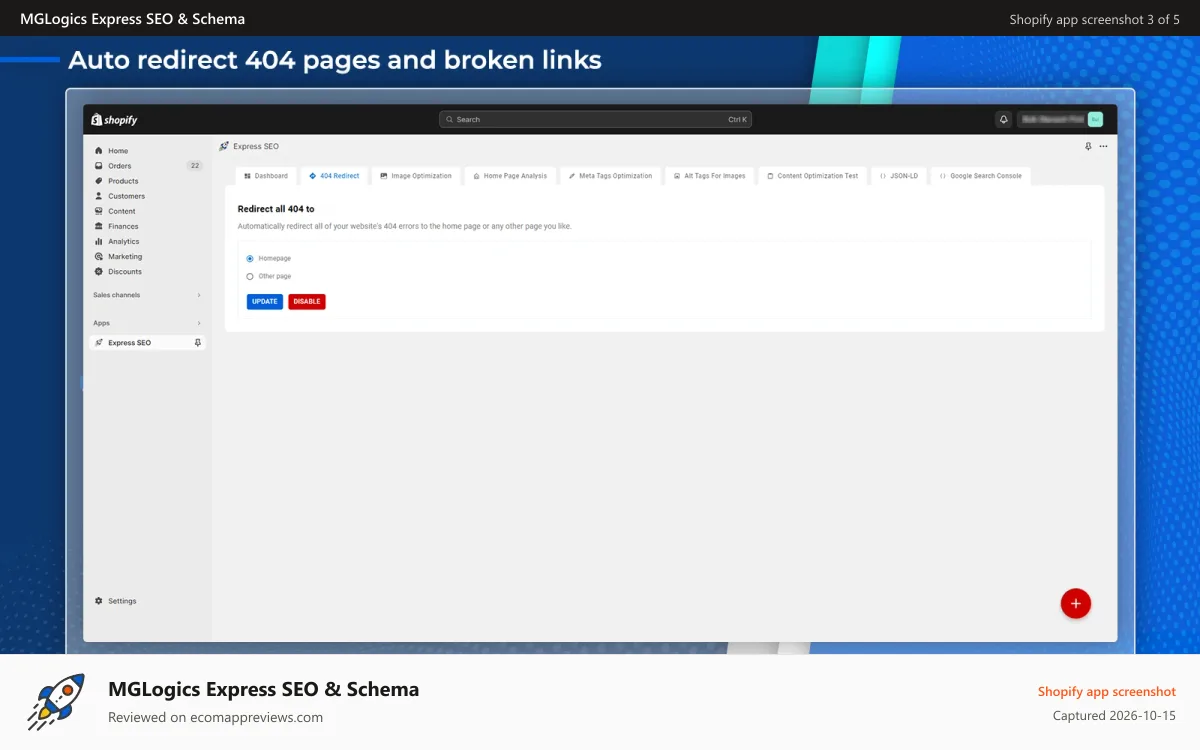Viewport: 1200px width, 750px height.
Task: Click the Products tag icon
Action: coord(99,181)
